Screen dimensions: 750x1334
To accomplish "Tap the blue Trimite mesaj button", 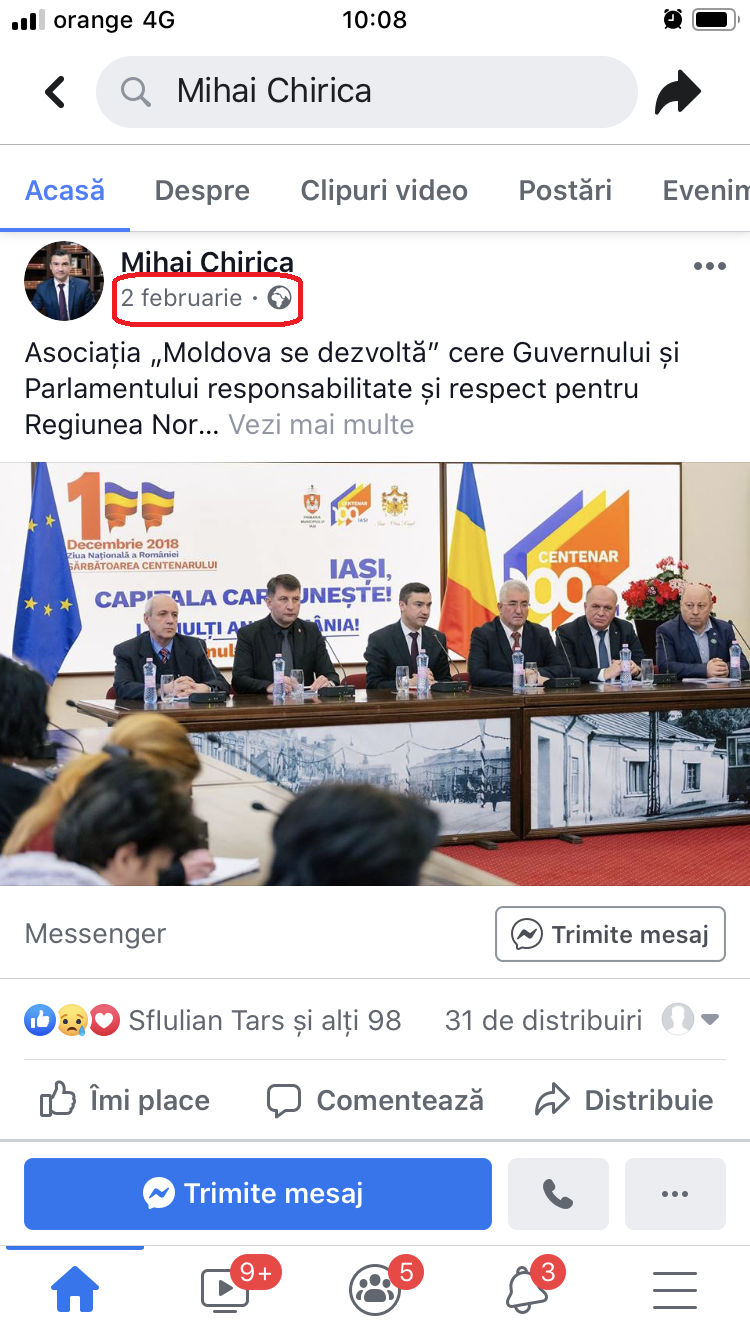I will tap(258, 1194).
